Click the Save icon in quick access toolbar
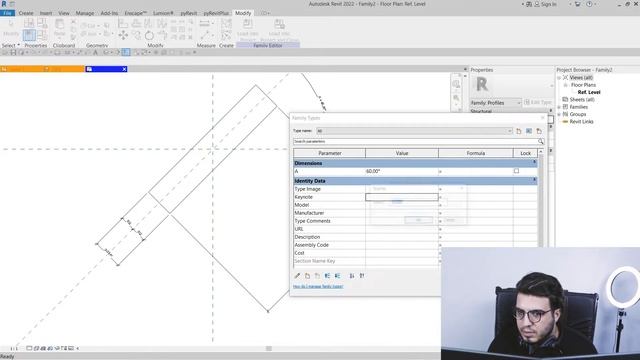The image size is (640, 360). [x=13, y=53]
